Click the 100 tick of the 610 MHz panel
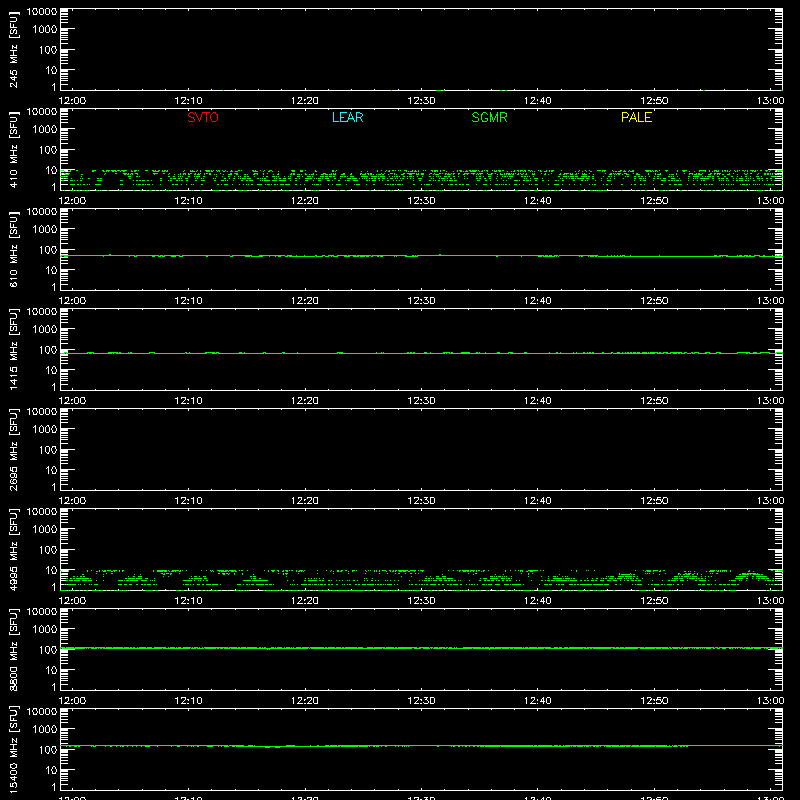The height and width of the screenshot is (800, 800). pyautogui.click(x=48, y=250)
